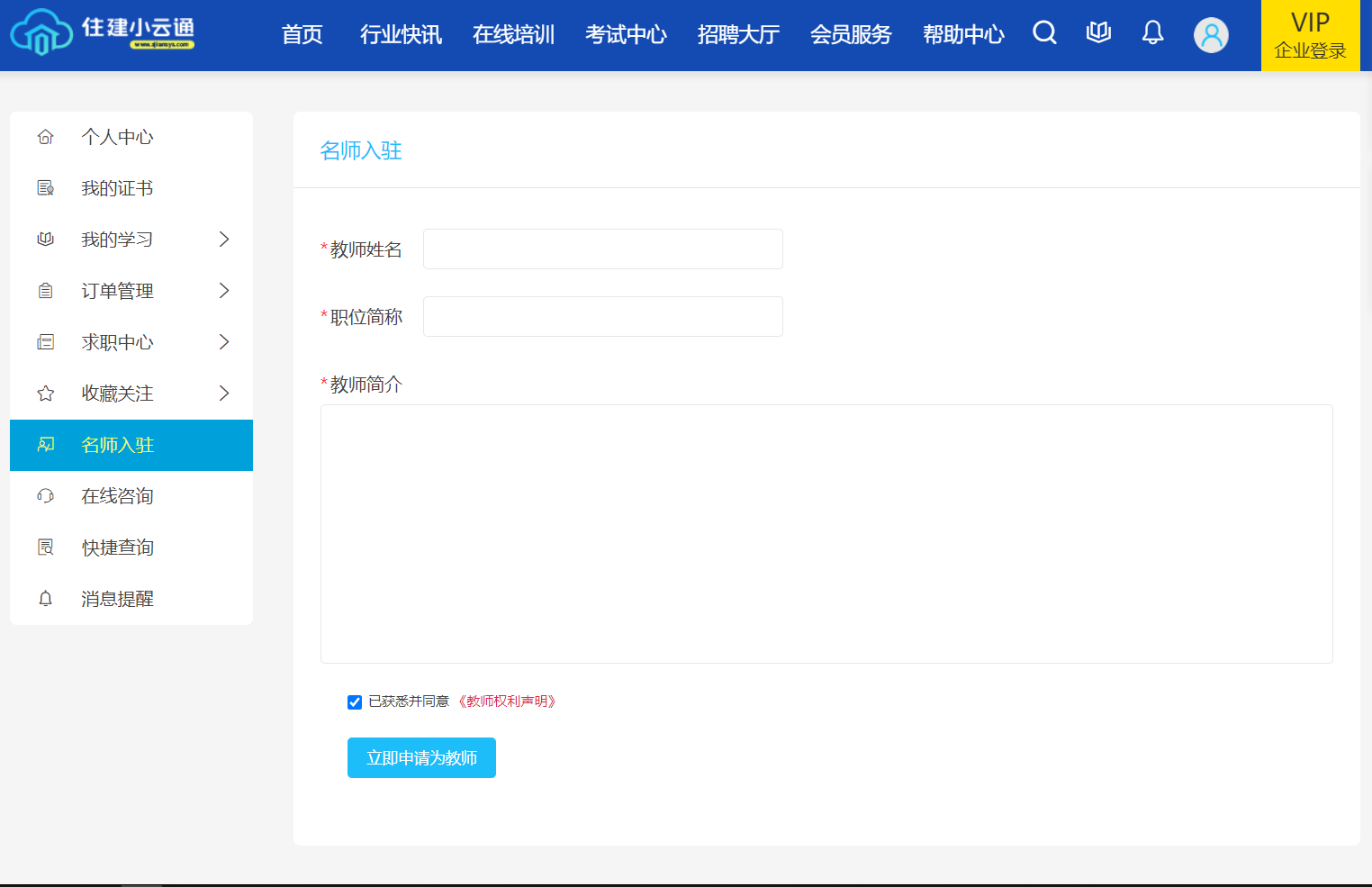Click the certificate icon beside 我的证书
This screenshot has width=1372, height=887.
coord(46,188)
